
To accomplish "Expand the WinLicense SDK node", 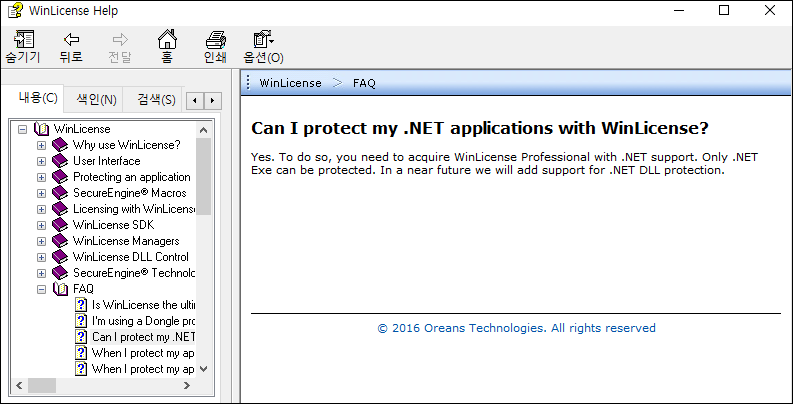I will 41,226.
